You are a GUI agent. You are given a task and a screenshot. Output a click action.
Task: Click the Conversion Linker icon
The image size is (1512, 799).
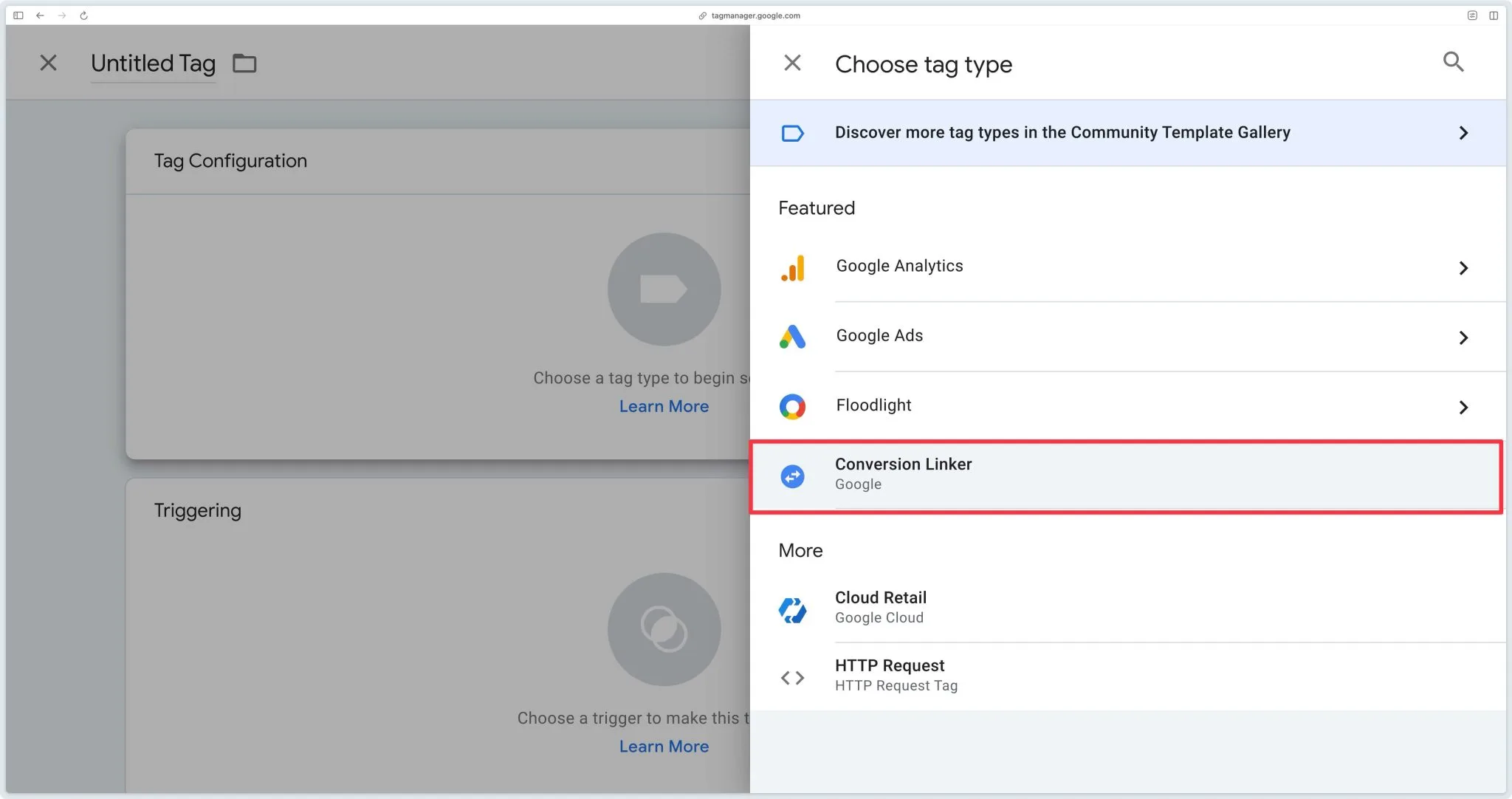pyautogui.click(x=792, y=476)
